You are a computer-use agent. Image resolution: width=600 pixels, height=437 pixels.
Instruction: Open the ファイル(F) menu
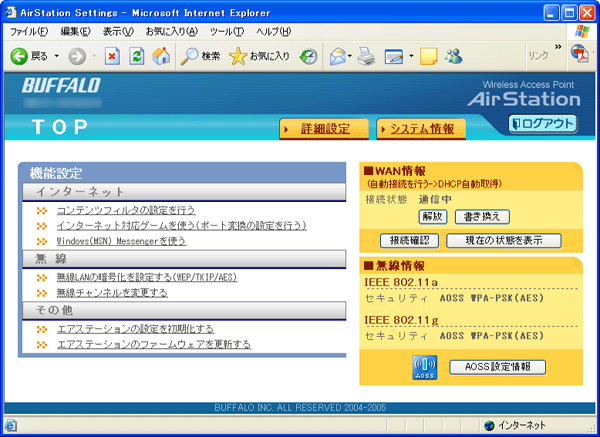pyautogui.click(x=29, y=32)
